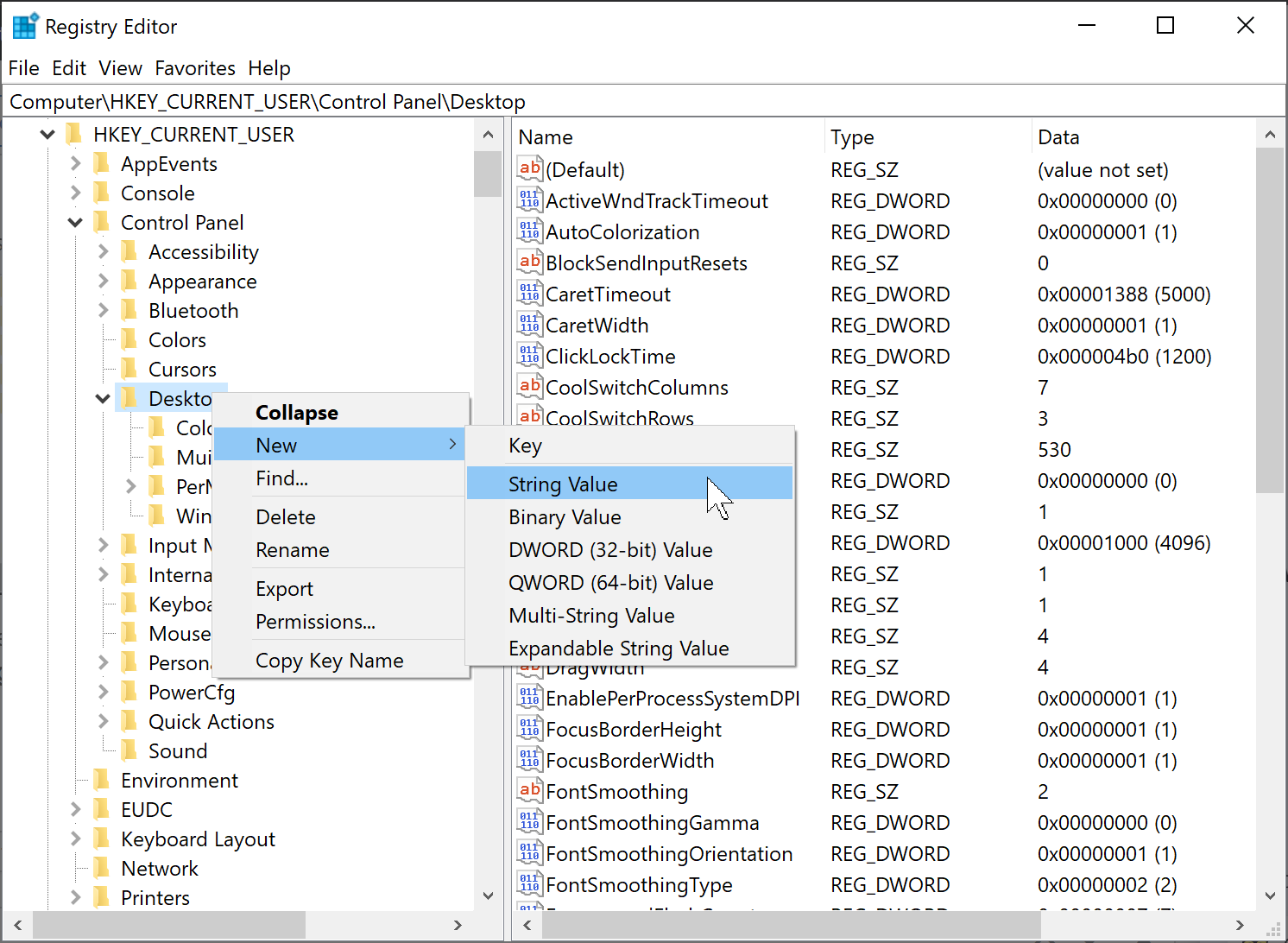
Task: Click the HKEY_CURRENT_USER folder icon
Action: 74,134
